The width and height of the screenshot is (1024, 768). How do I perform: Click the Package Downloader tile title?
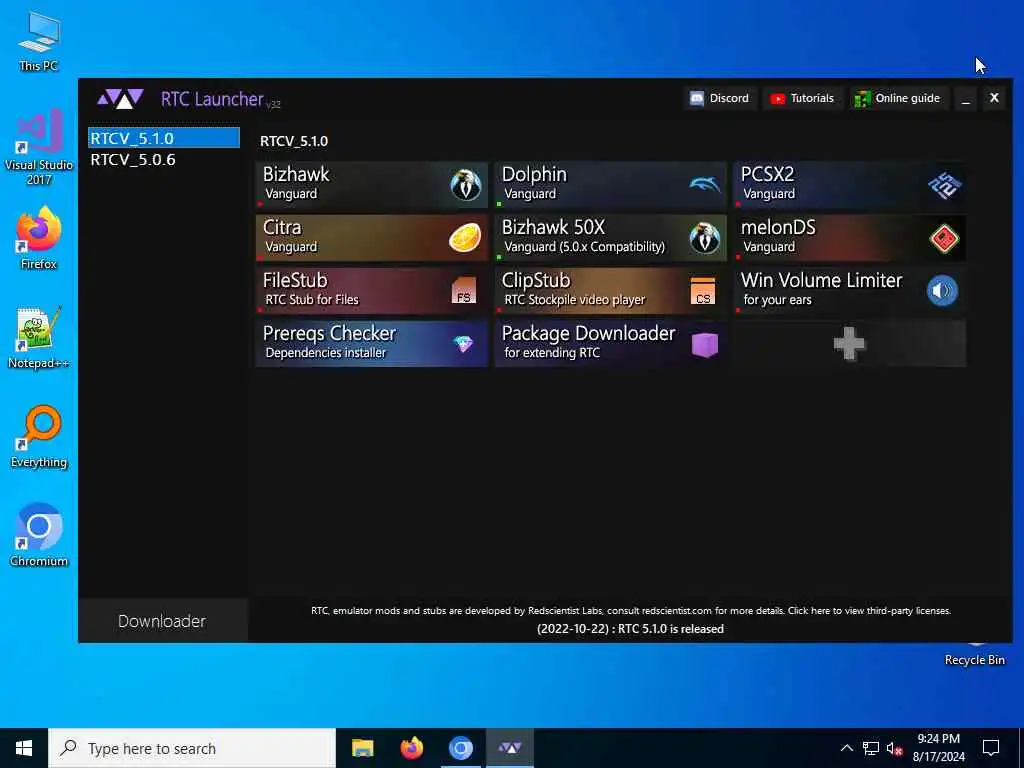coord(588,333)
